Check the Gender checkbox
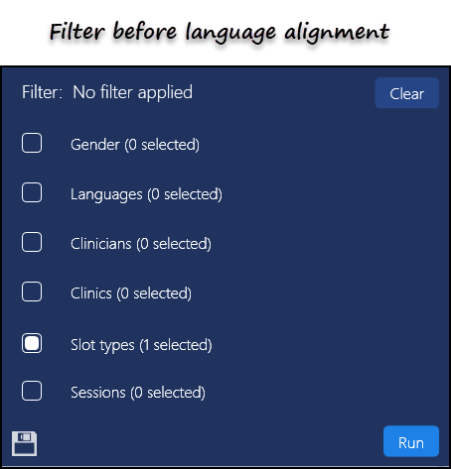This screenshot has width=451, height=469. pos(32,143)
